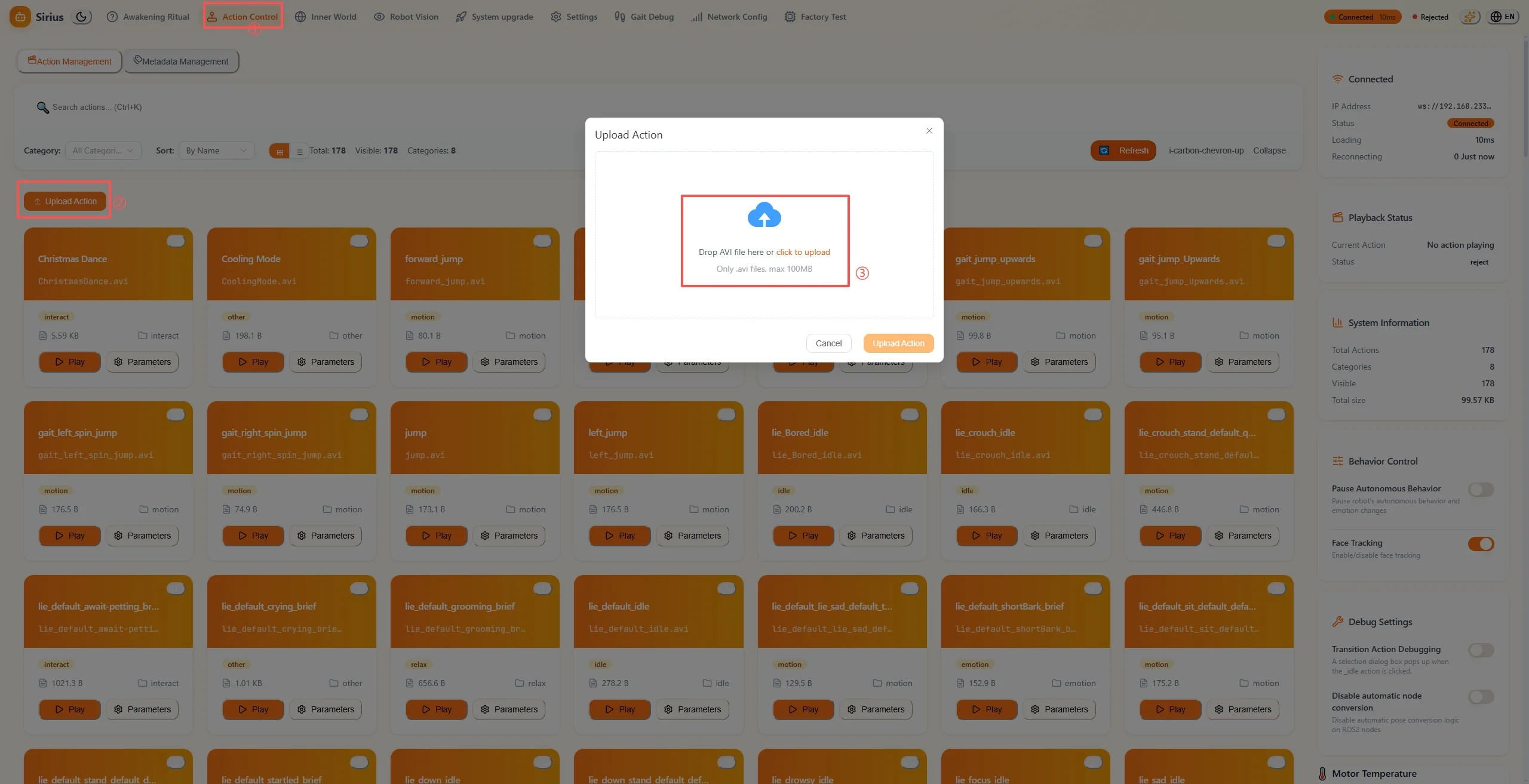The image size is (1529, 784).
Task: Switch to the Metadata Management tab
Action: (x=181, y=62)
